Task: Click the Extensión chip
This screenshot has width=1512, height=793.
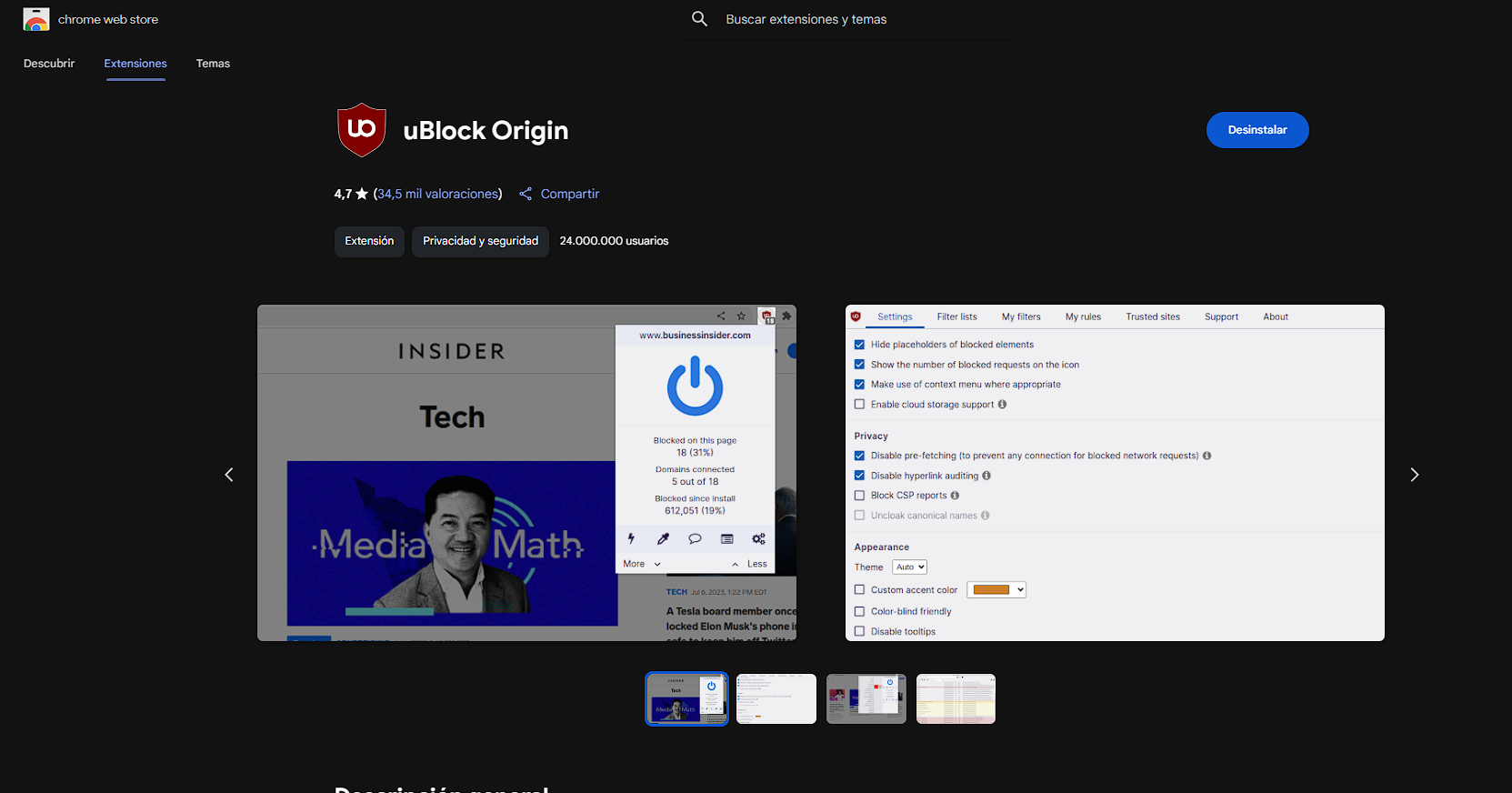Action: click(369, 241)
